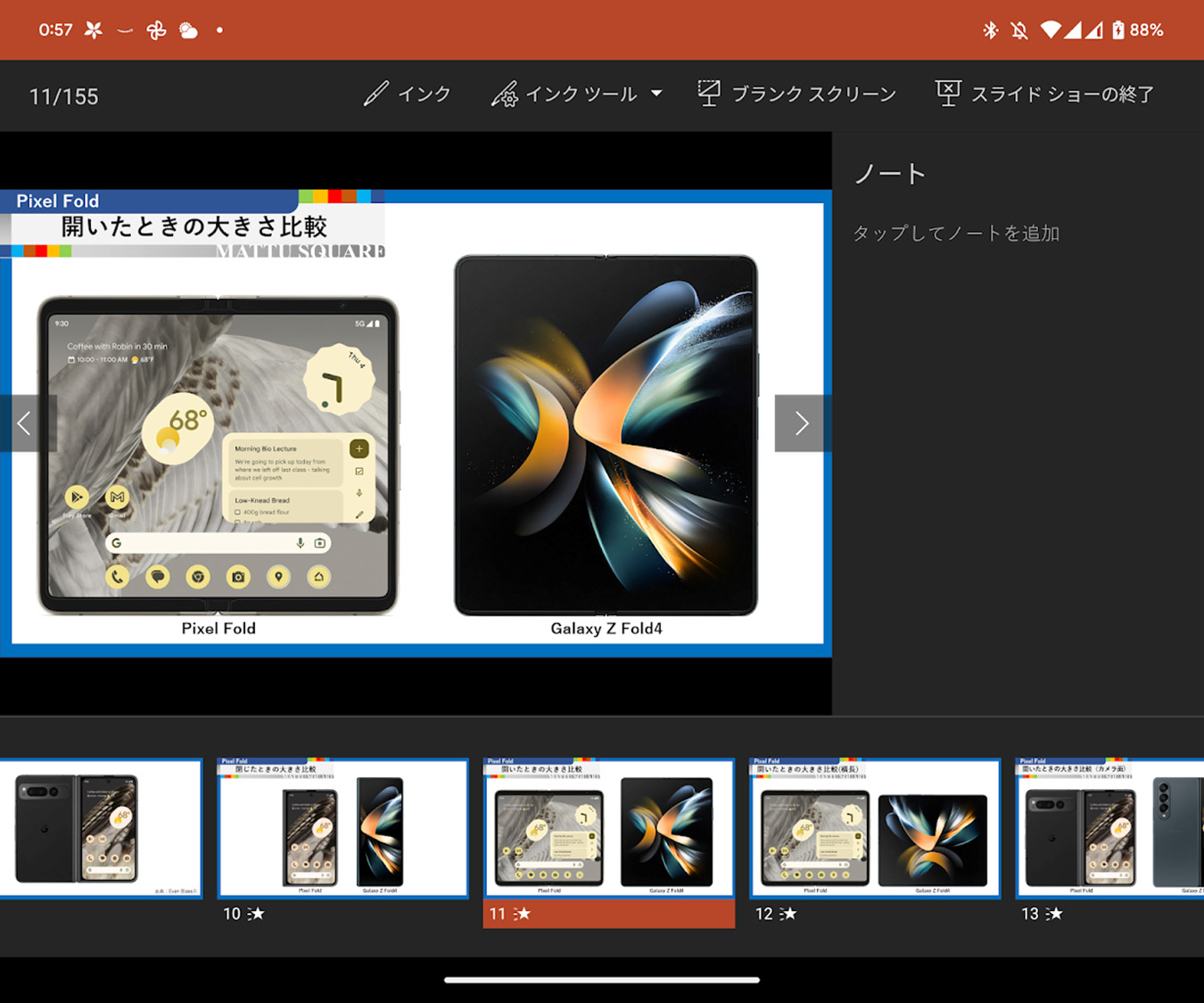
Task: Tap the Pixel Fold device image on slide
Action: coord(219,456)
